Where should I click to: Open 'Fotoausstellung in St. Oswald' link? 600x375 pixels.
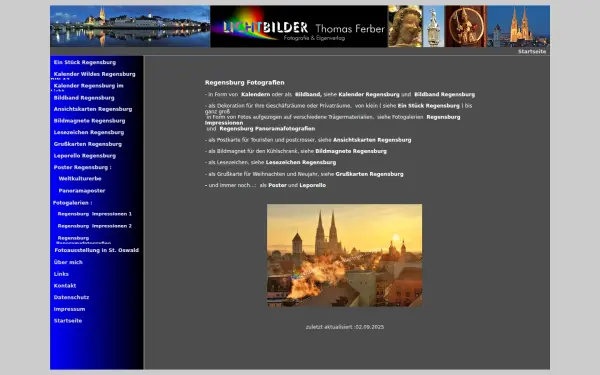click(96, 250)
